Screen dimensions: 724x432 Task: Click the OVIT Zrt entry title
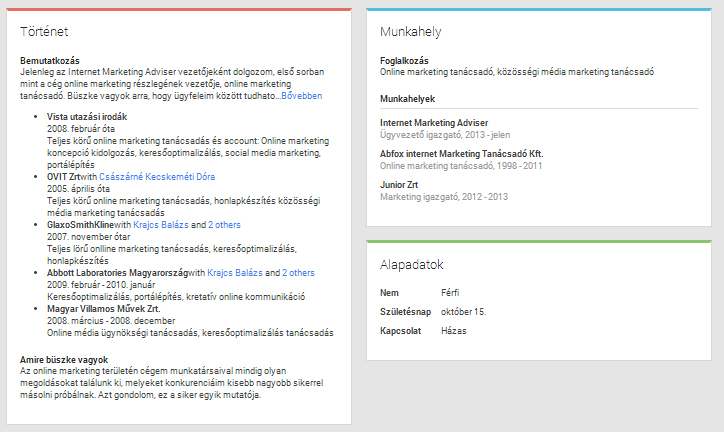(x=64, y=177)
